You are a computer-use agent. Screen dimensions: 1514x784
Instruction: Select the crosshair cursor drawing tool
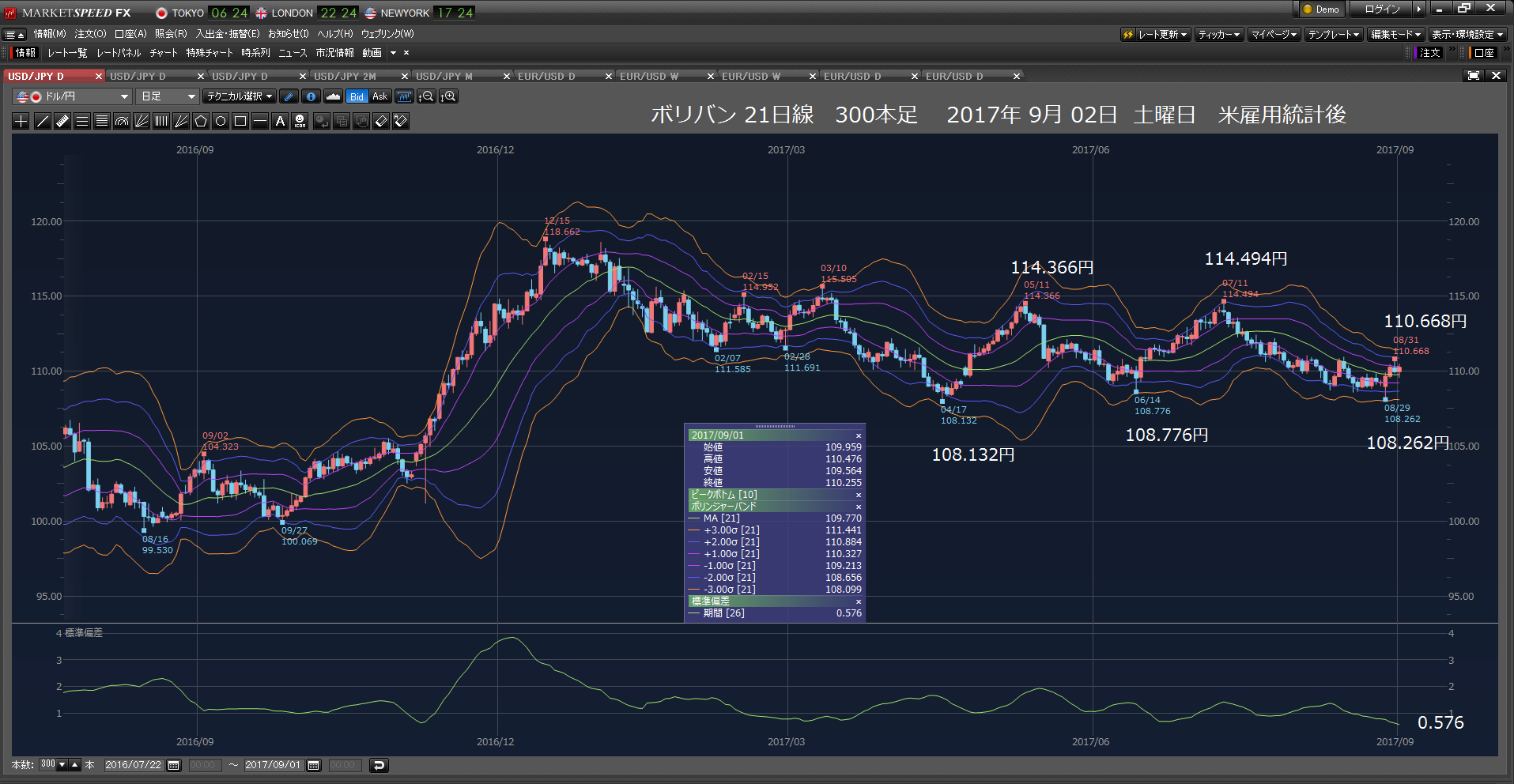[21, 121]
